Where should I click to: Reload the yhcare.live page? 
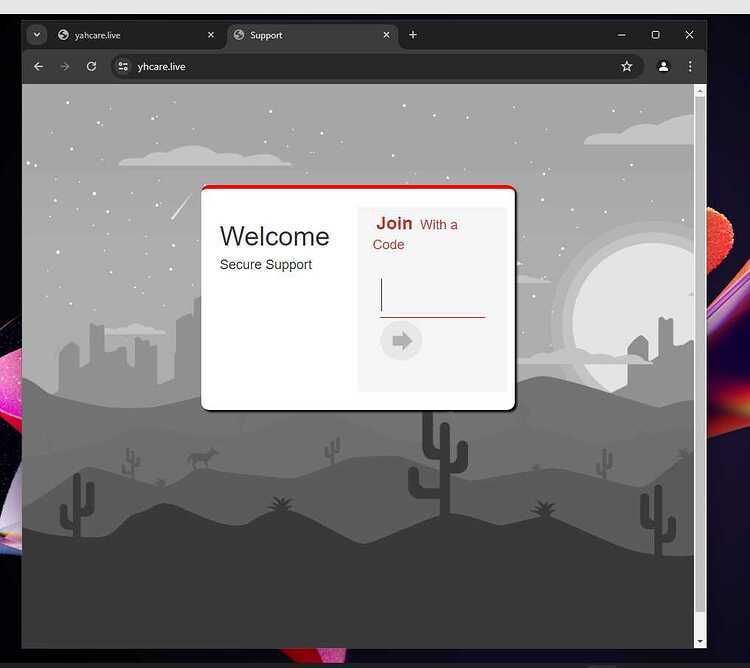[91, 66]
